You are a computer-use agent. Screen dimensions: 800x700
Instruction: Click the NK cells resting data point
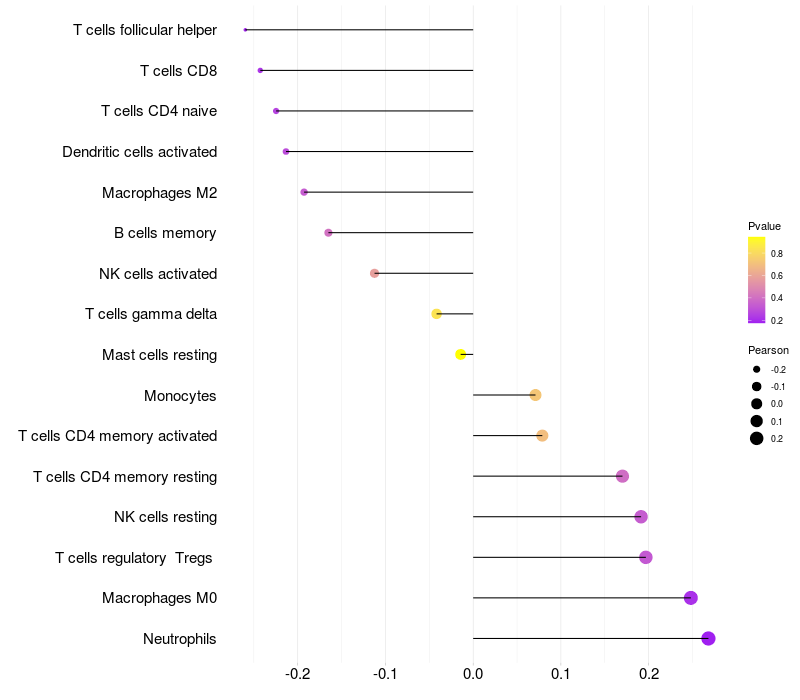641,517
